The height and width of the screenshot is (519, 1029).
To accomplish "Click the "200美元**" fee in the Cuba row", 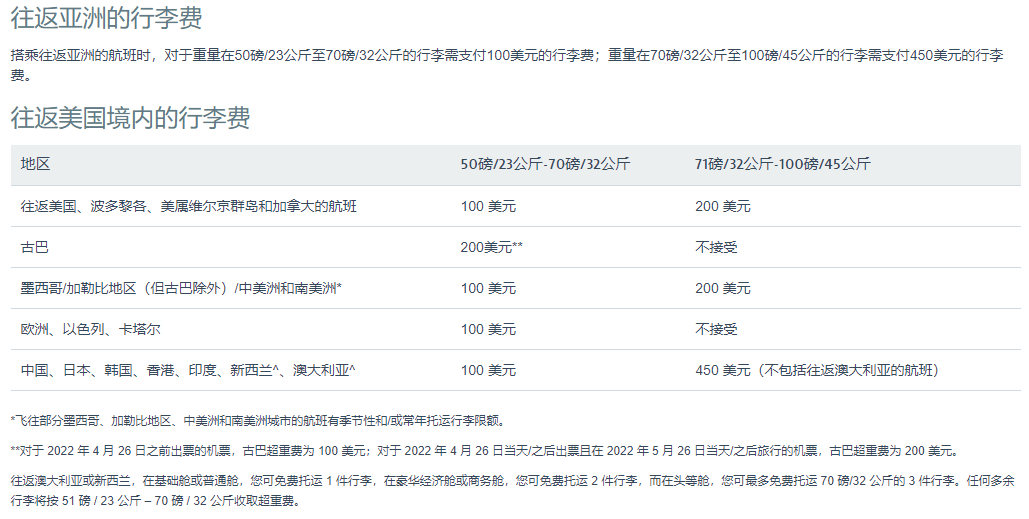I will (x=491, y=247).
